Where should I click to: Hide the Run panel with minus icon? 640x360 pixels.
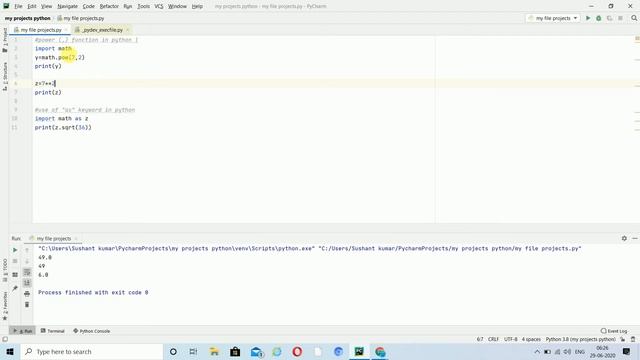coord(635,238)
